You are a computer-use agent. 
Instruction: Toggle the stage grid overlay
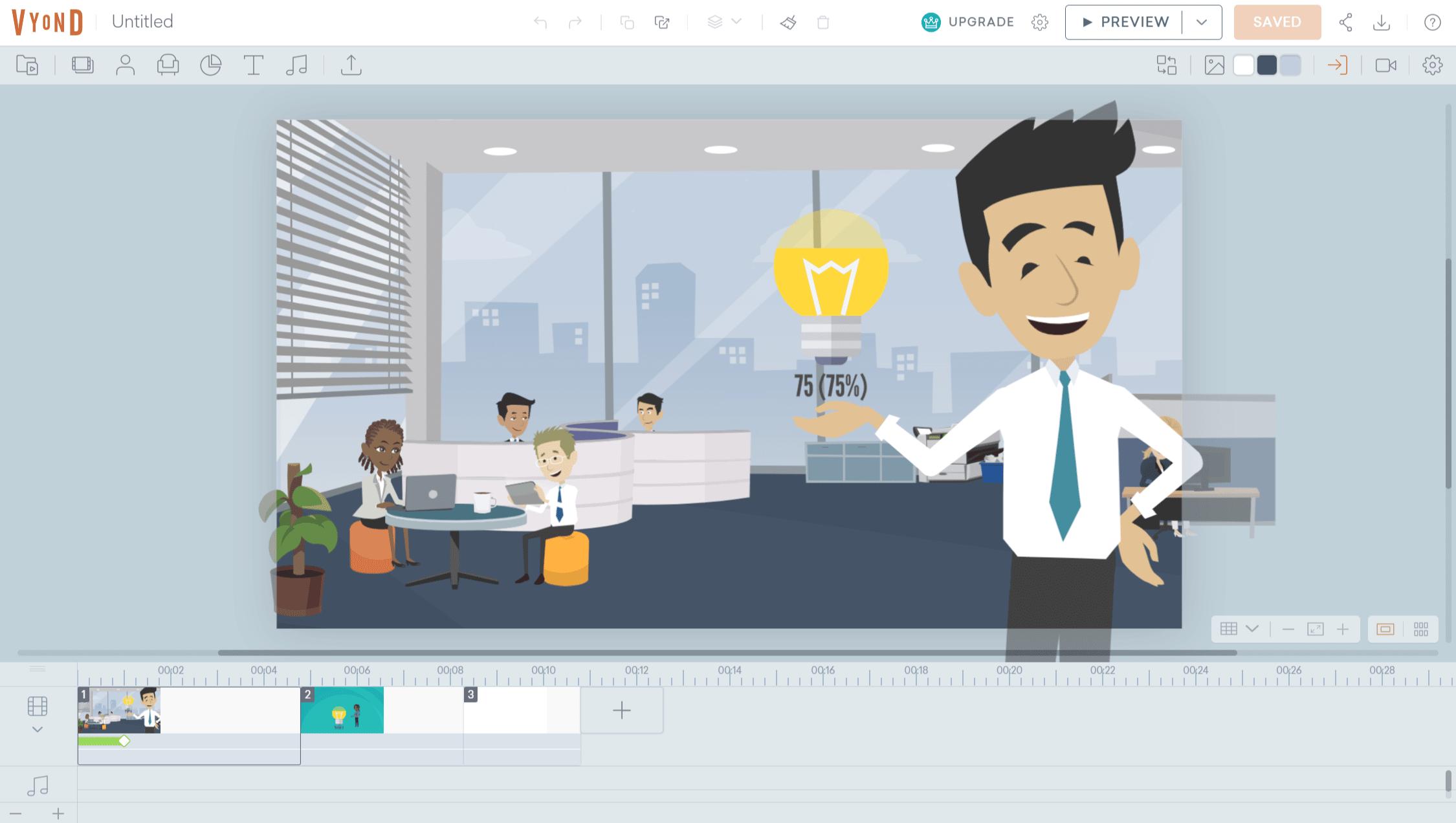coord(1228,630)
